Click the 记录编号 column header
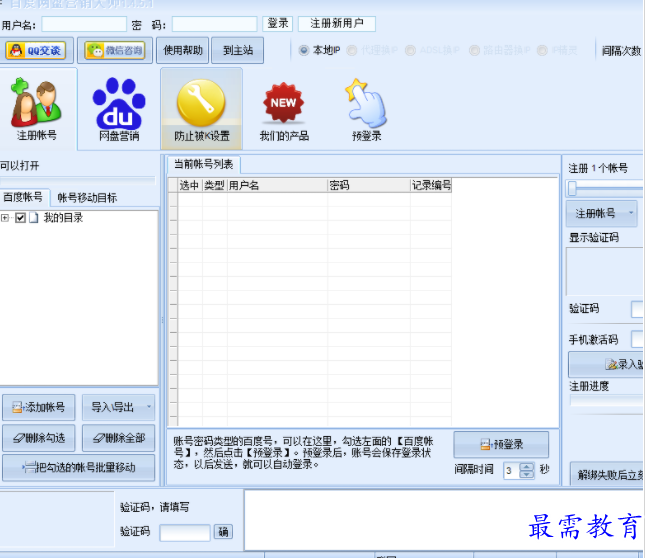This screenshot has height=558, width=650. [x=431, y=185]
